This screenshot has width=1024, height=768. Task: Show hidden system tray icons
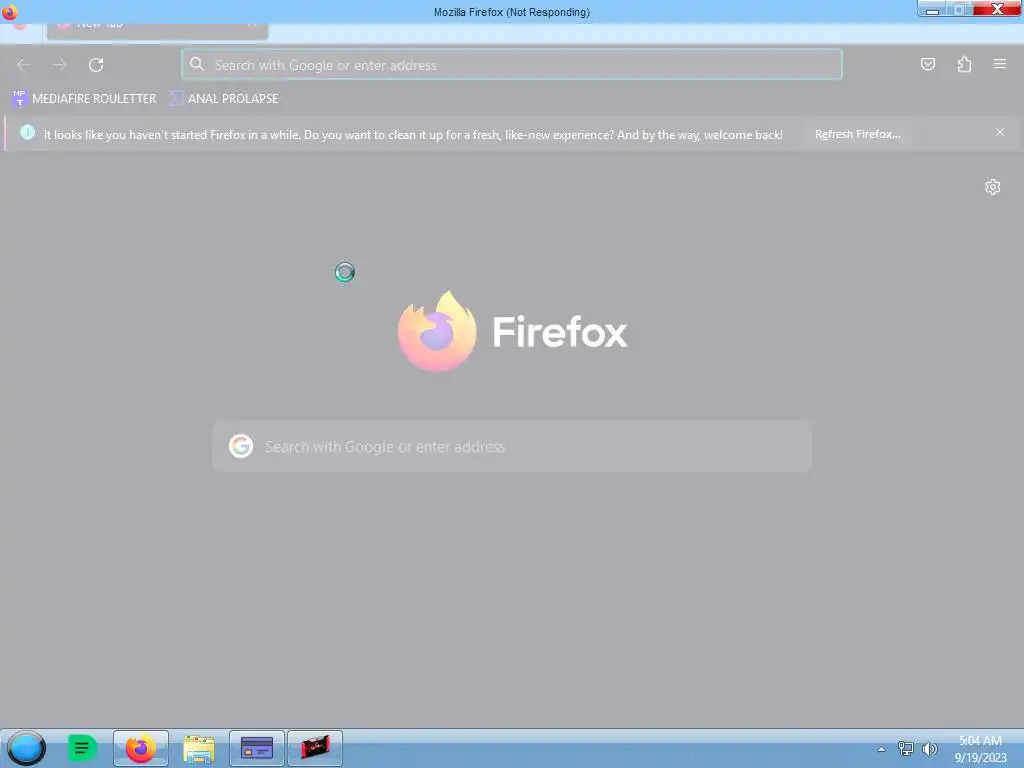(x=881, y=749)
